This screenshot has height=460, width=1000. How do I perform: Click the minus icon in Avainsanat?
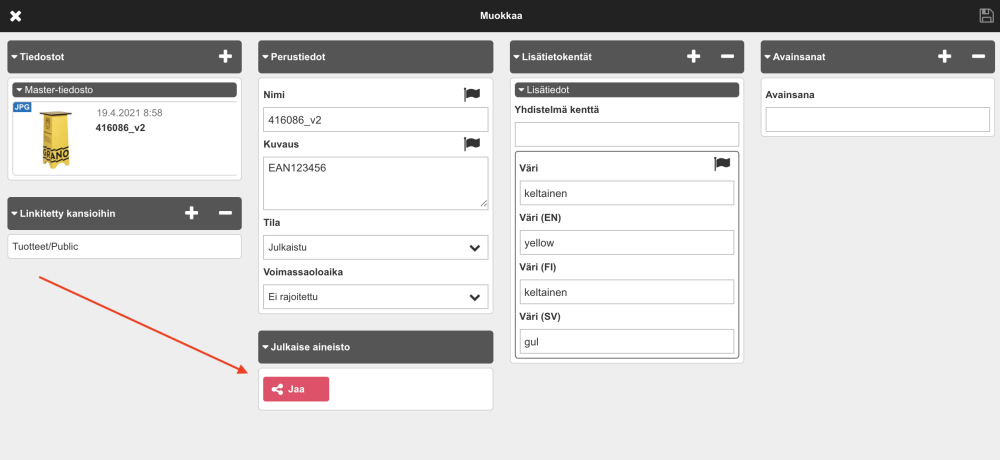(x=977, y=57)
